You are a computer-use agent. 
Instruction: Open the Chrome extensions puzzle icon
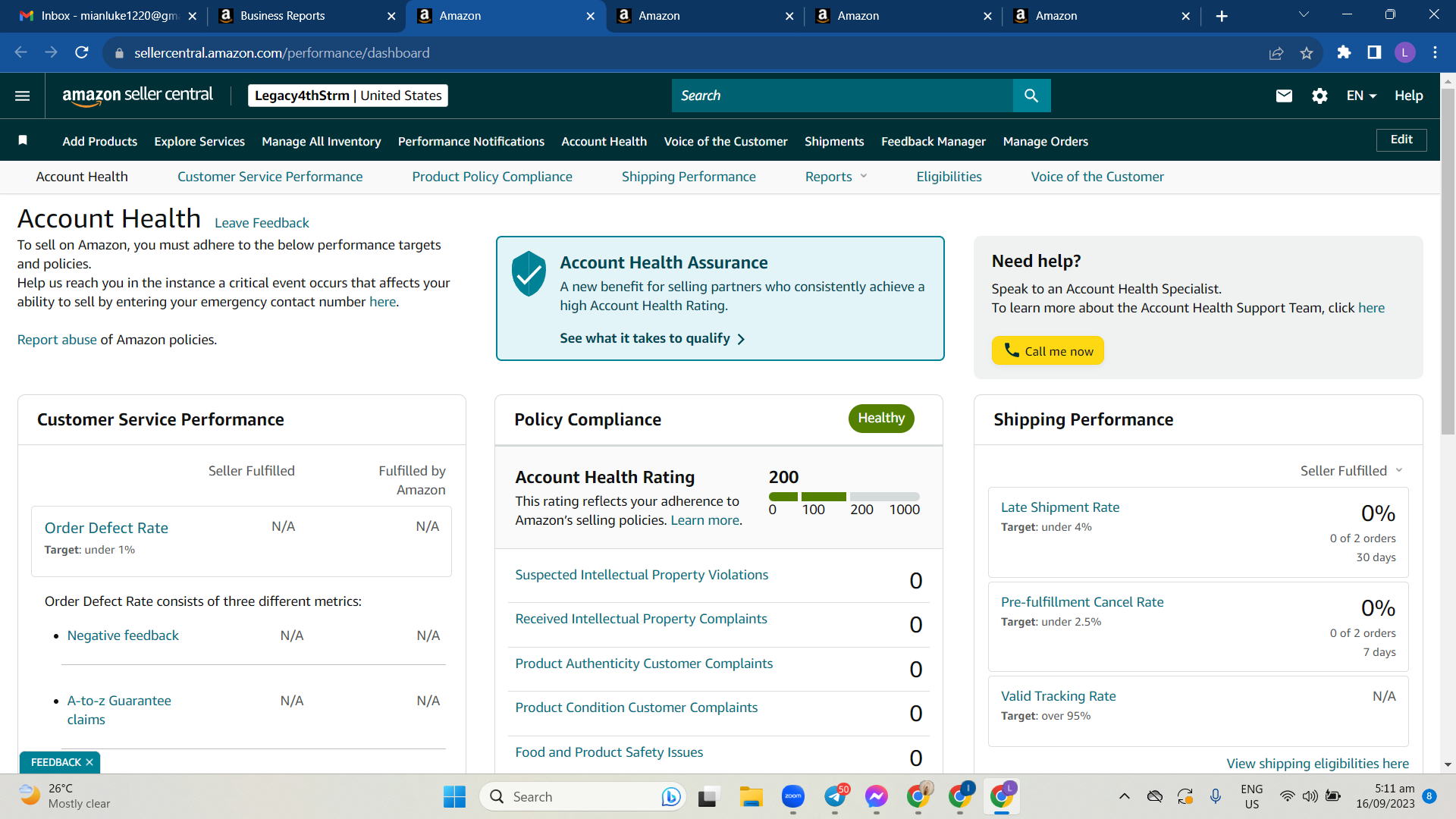coord(1344,52)
